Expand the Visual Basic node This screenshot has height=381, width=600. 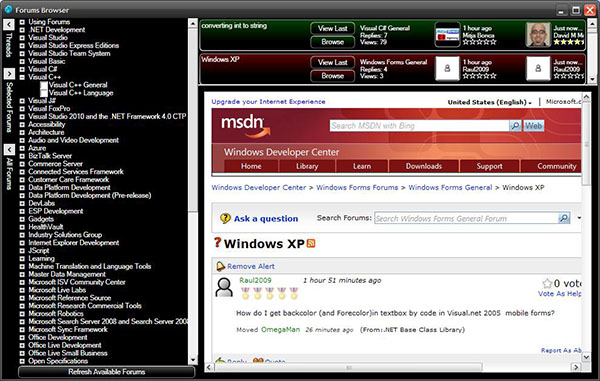22,62
